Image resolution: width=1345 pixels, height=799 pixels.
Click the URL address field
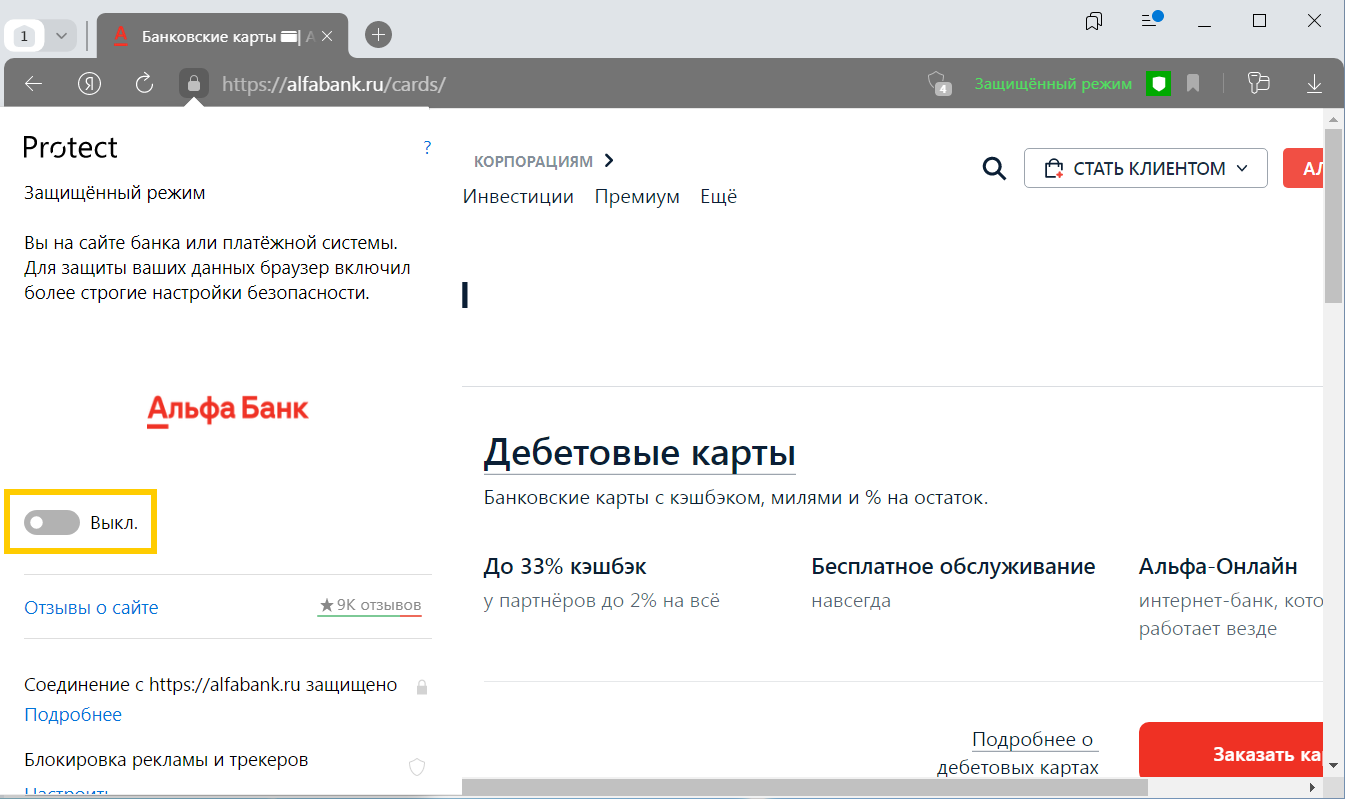click(x=560, y=84)
